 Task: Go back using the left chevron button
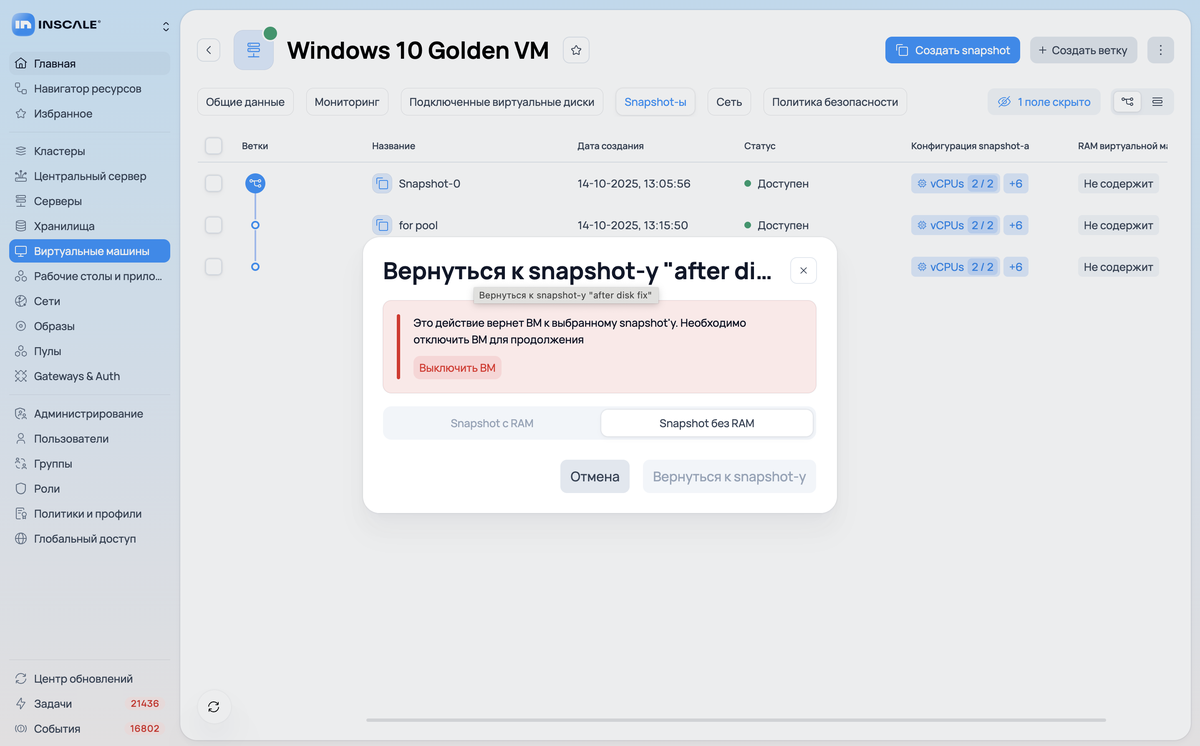tap(209, 50)
